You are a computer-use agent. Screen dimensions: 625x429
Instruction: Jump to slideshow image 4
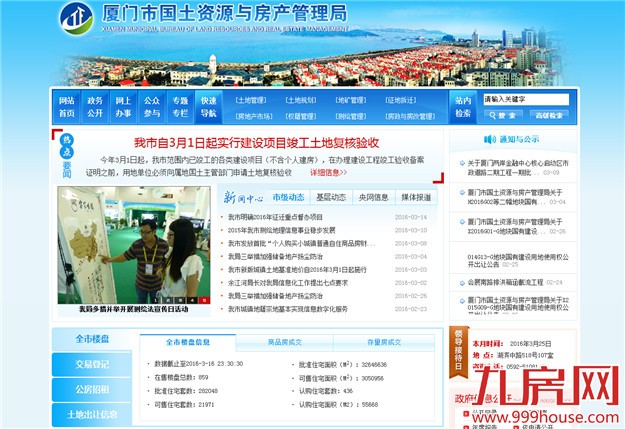(x=193, y=300)
